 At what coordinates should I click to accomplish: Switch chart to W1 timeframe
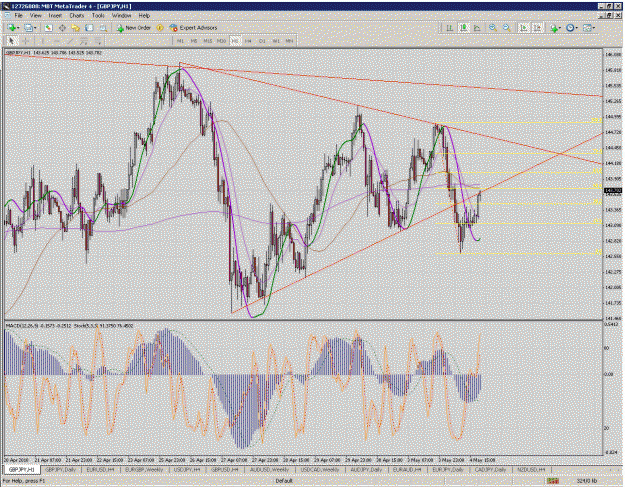click(x=276, y=41)
